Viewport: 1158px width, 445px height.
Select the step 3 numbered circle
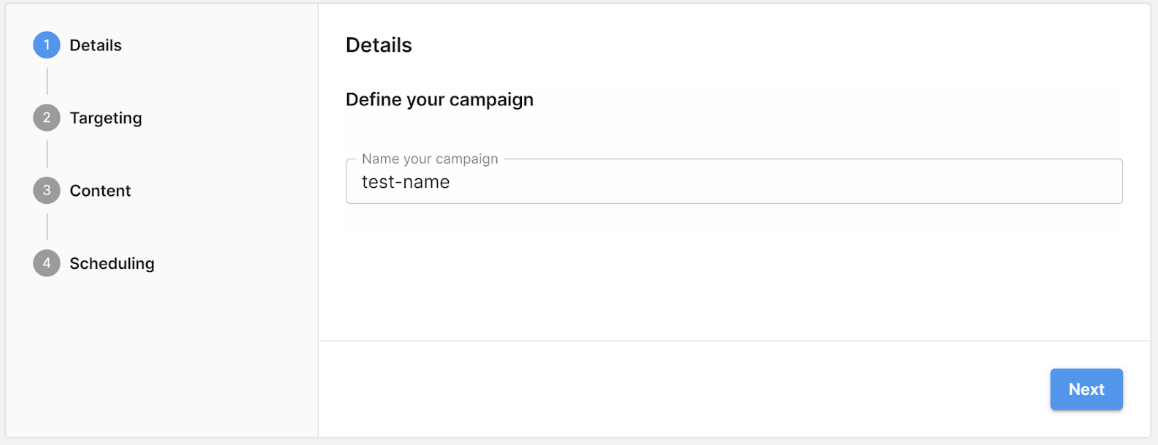coord(46,190)
